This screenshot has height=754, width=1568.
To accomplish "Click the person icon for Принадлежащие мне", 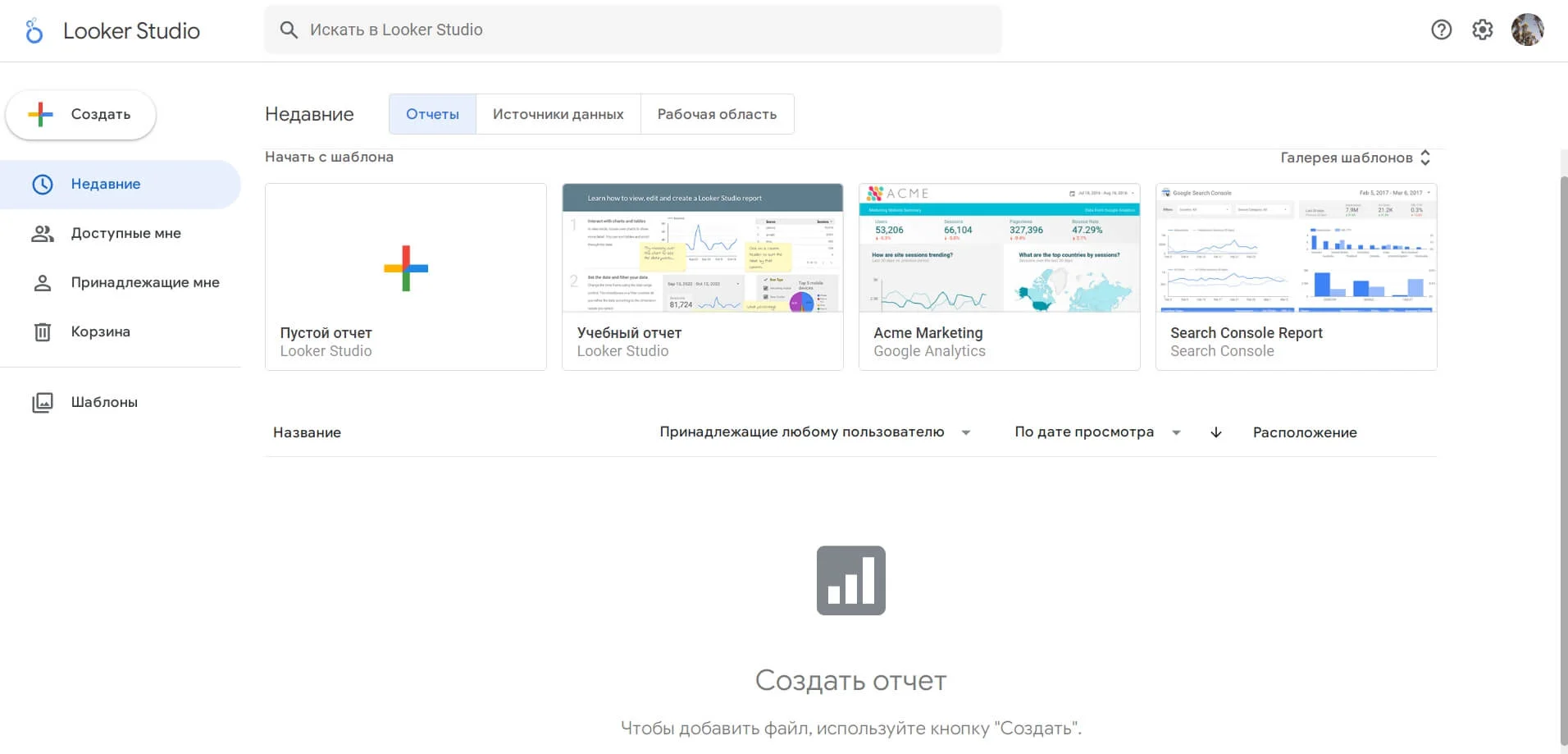I will (x=42, y=283).
